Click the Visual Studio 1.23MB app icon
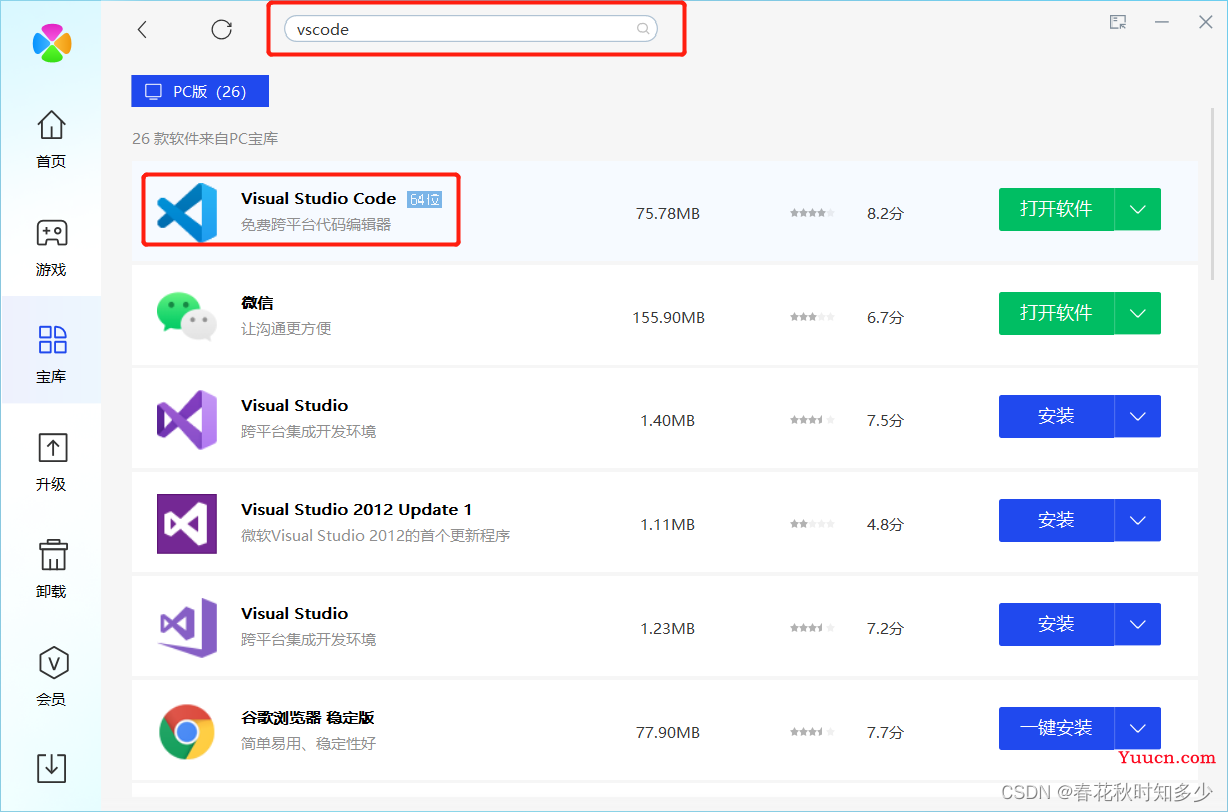The height and width of the screenshot is (812, 1228). point(187,628)
